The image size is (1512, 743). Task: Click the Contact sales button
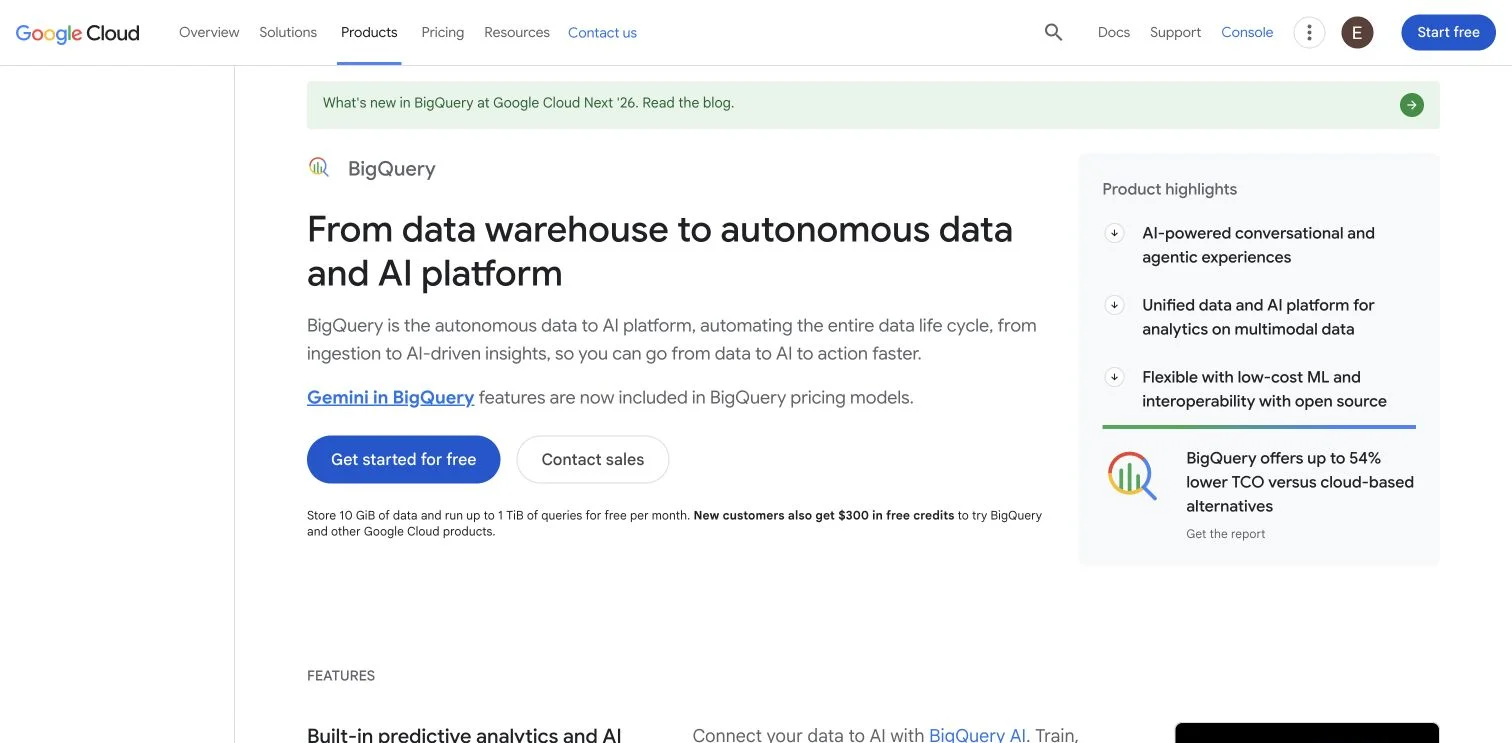click(x=593, y=460)
